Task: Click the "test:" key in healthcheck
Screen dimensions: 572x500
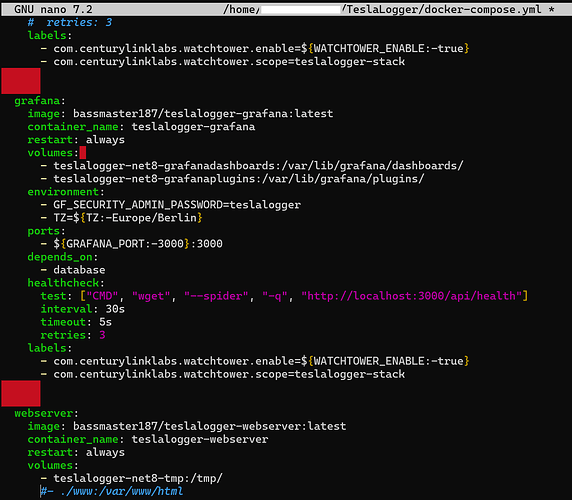Action: [x=57, y=296]
